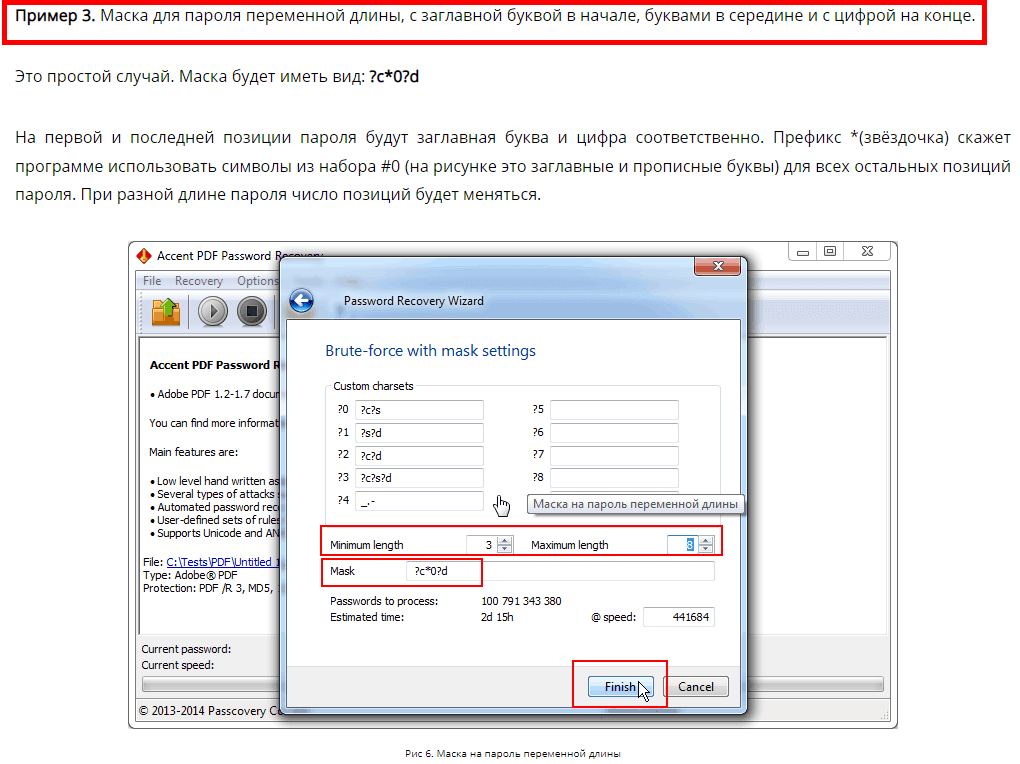Click the main window progress bar

pos(512,684)
